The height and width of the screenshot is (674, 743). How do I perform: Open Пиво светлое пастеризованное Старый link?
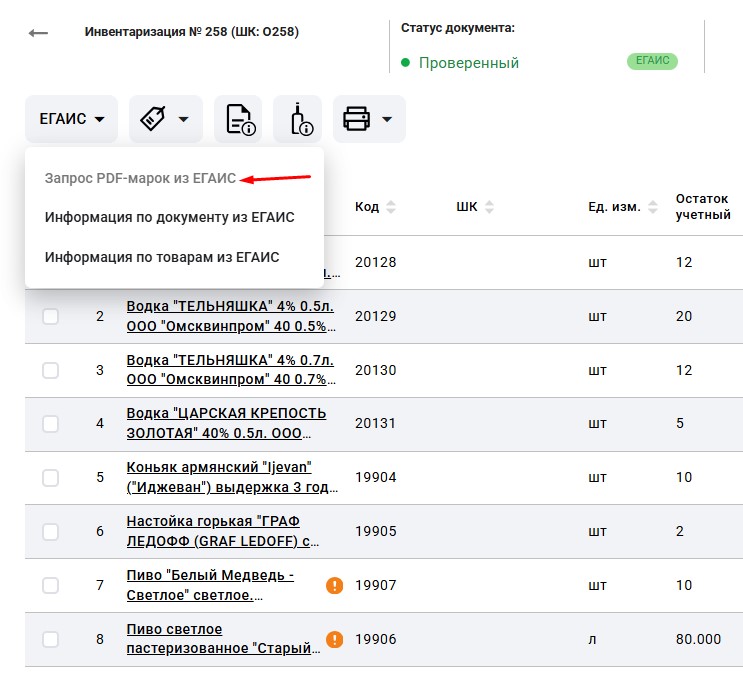coord(223,639)
